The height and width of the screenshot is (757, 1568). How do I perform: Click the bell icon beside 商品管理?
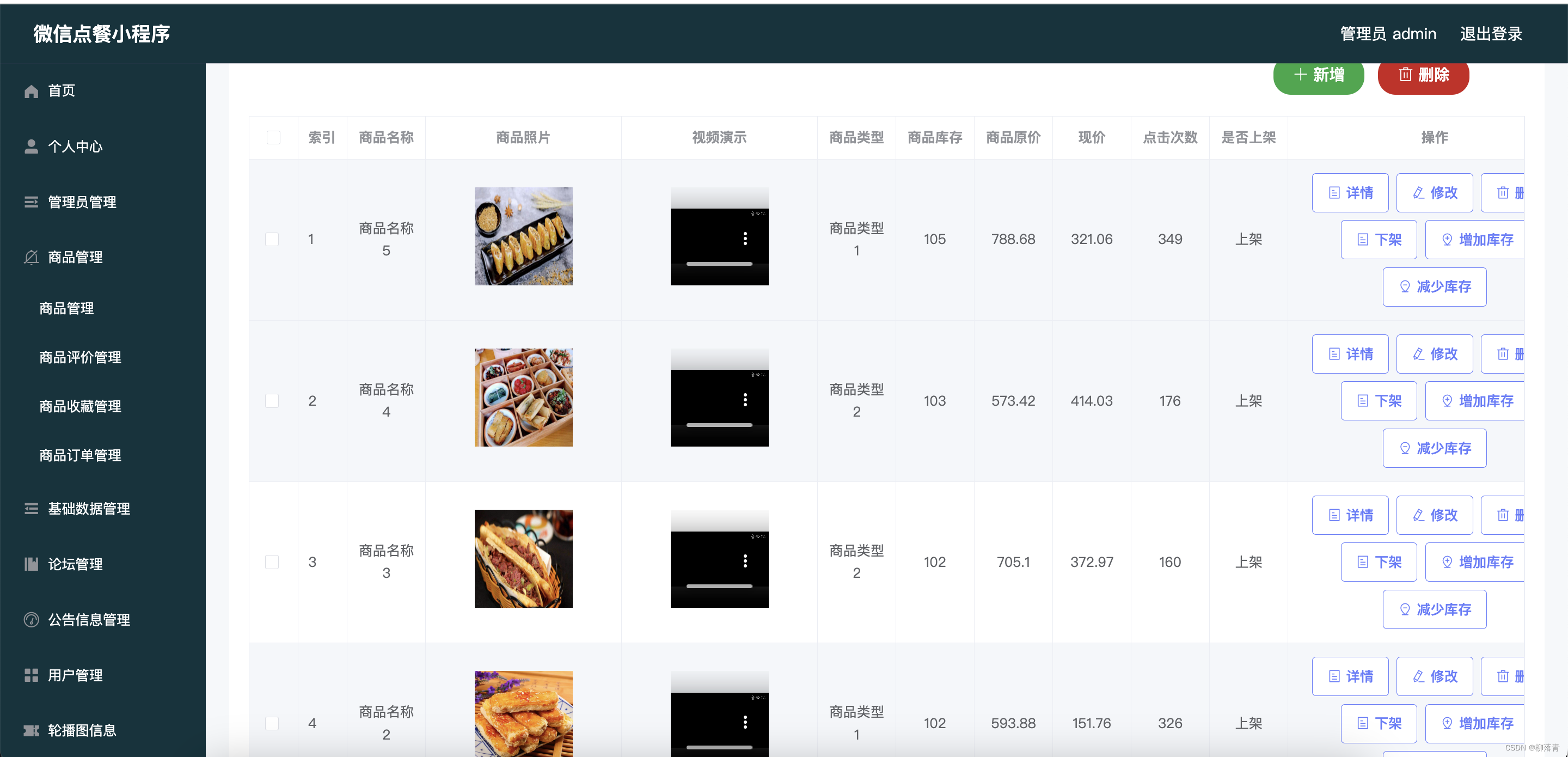pyautogui.click(x=31, y=258)
